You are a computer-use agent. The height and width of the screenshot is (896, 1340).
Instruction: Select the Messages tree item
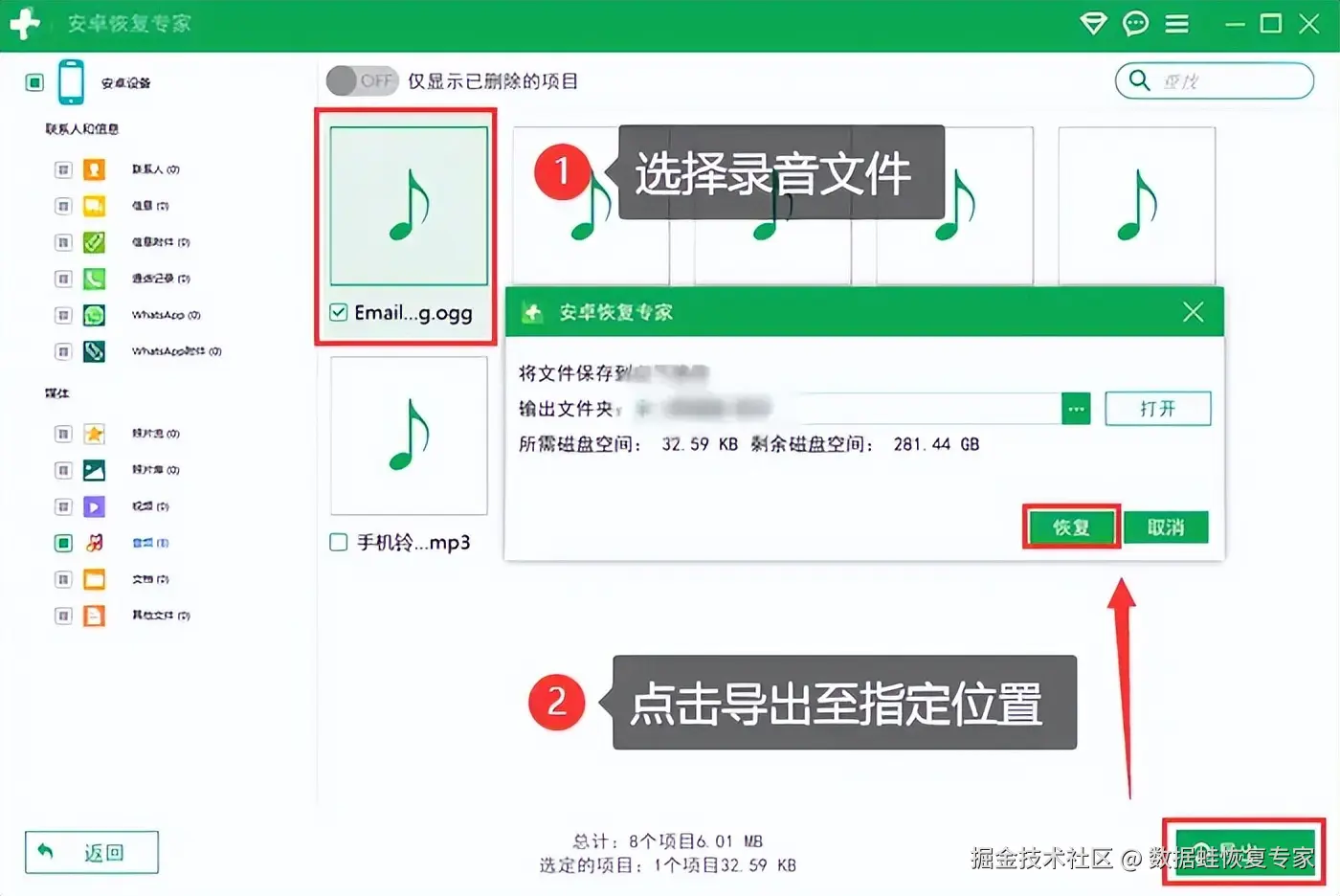[x=150, y=206]
